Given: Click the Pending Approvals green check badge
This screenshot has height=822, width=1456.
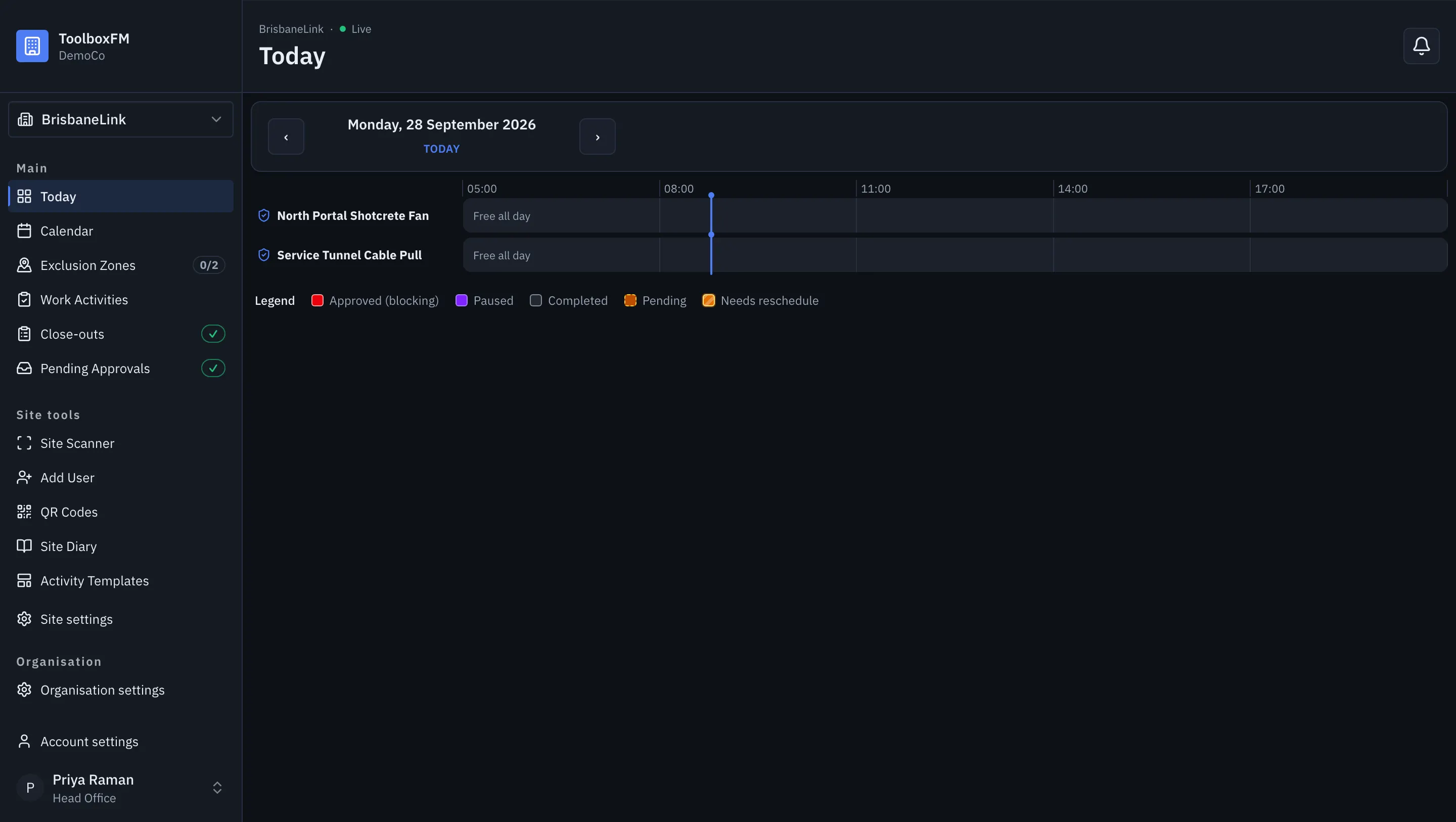Looking at the screenshot, I should 213,368.
